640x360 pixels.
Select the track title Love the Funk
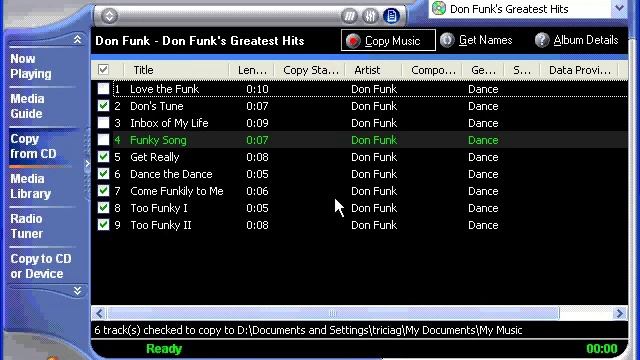pos(164,89)
